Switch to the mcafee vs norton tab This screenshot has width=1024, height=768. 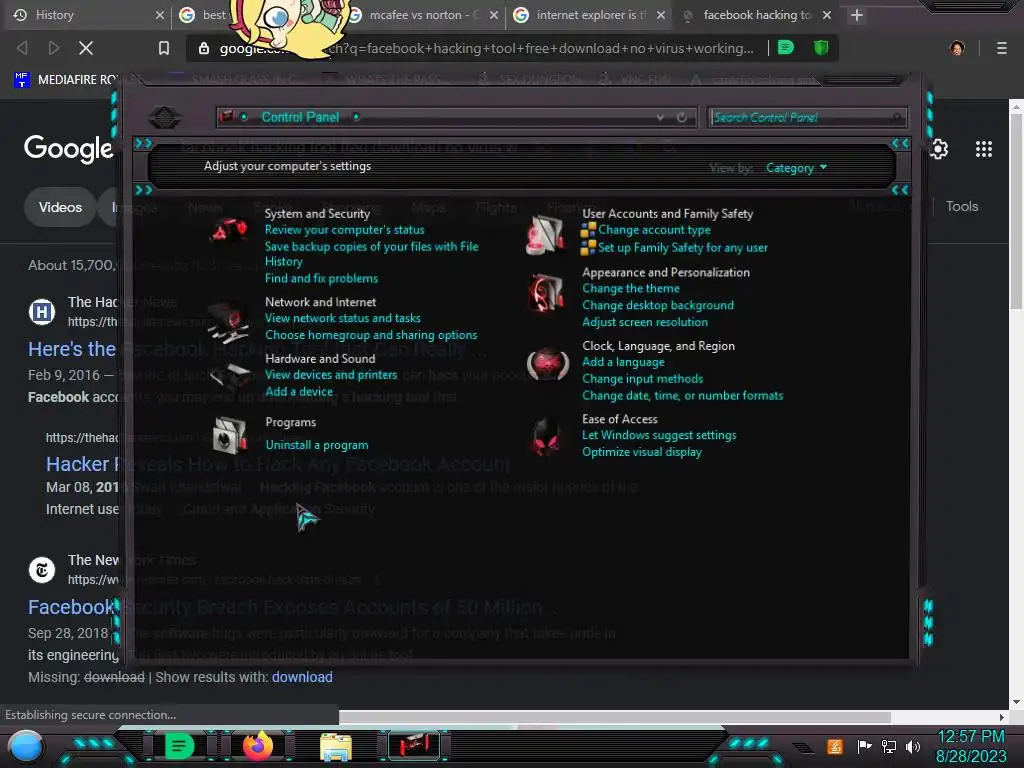point(422,15)
